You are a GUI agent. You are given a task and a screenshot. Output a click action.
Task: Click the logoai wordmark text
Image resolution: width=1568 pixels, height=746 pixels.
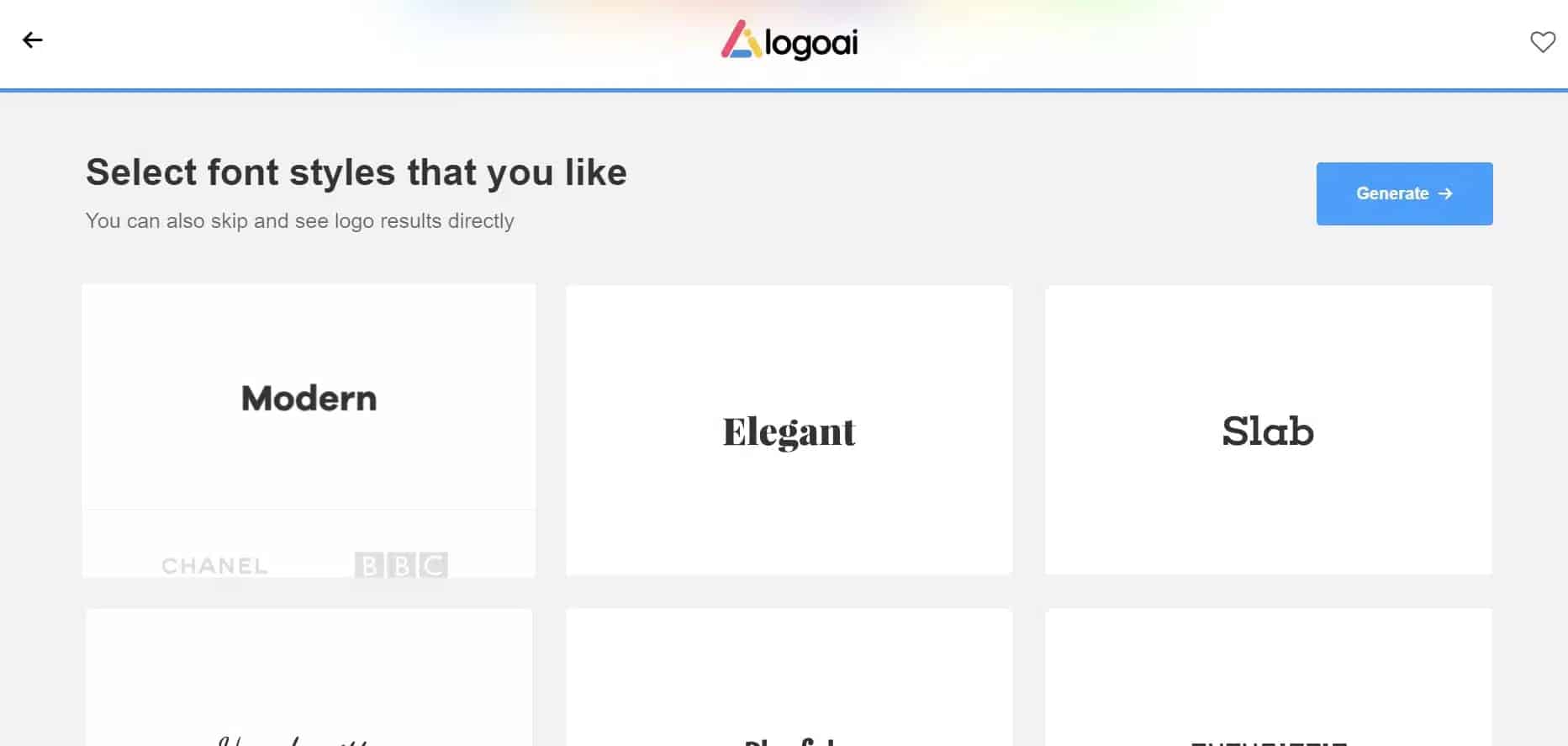811,43
